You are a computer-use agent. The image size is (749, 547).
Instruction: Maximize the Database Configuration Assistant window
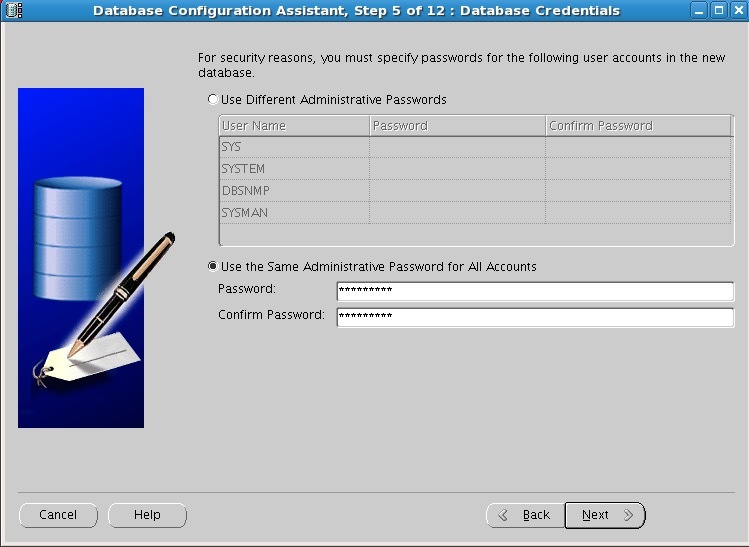719,10
